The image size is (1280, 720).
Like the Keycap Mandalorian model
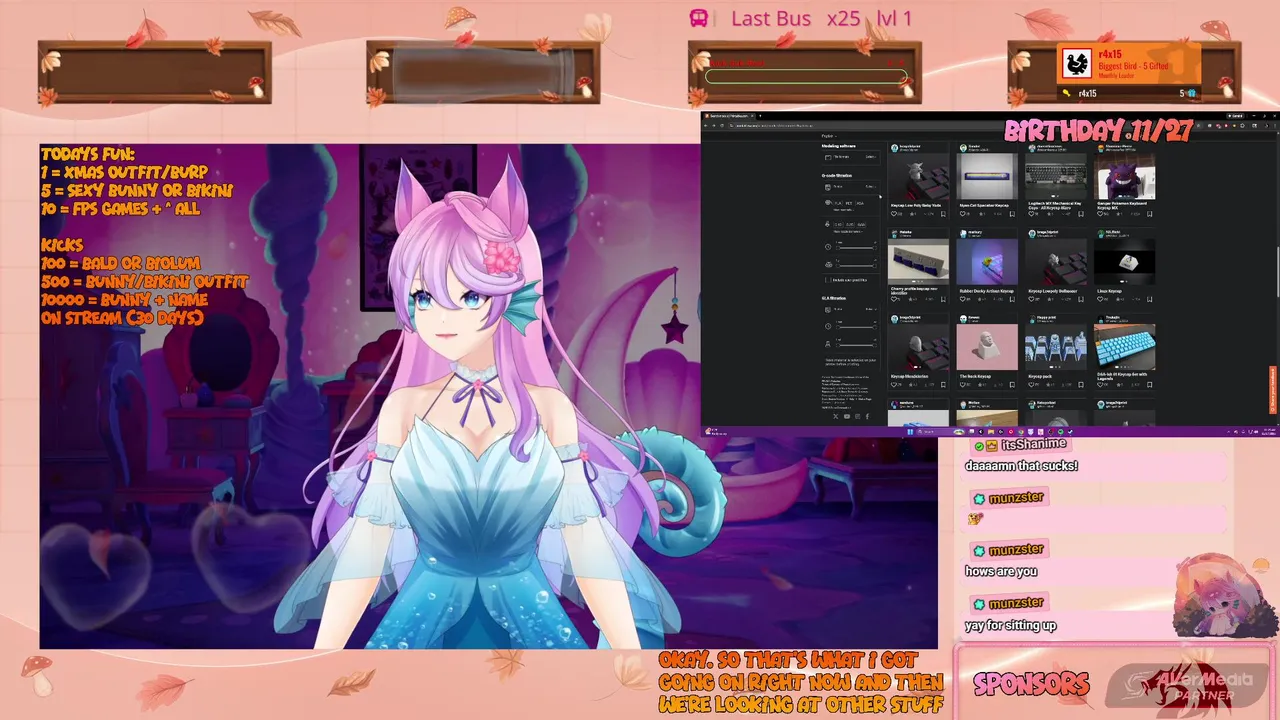pos(894,385)
